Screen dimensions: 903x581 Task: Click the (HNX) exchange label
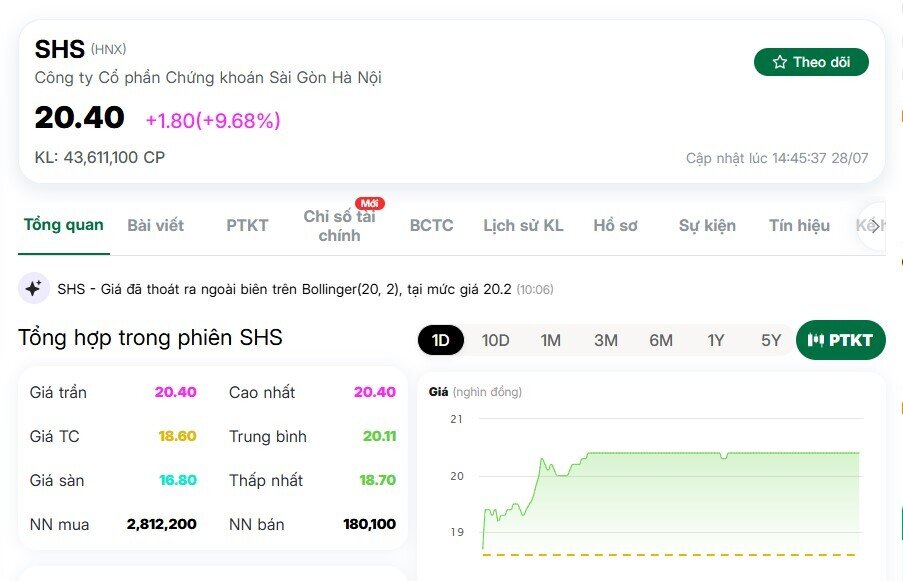108,50
